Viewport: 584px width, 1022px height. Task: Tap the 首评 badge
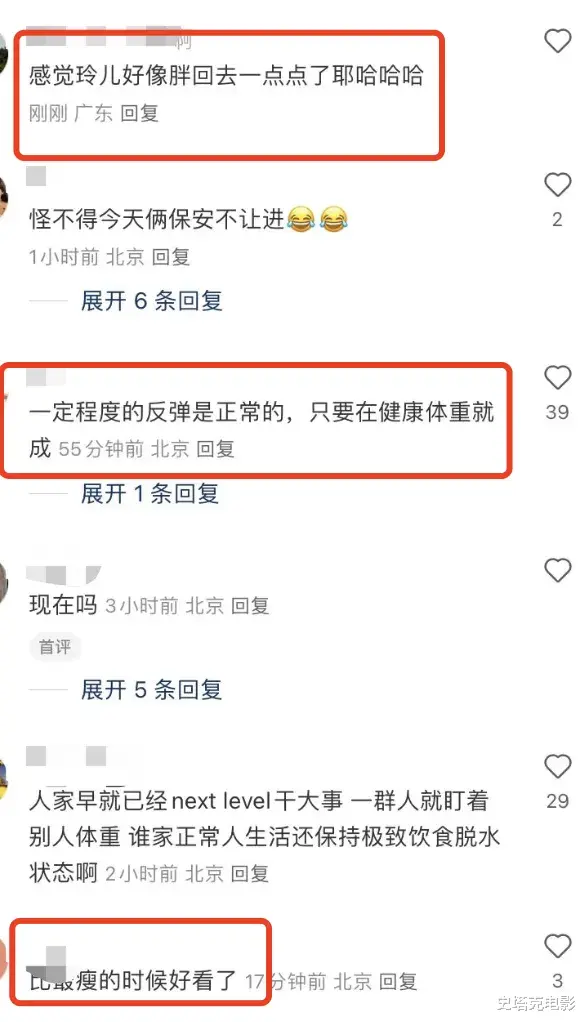point(55,647)
